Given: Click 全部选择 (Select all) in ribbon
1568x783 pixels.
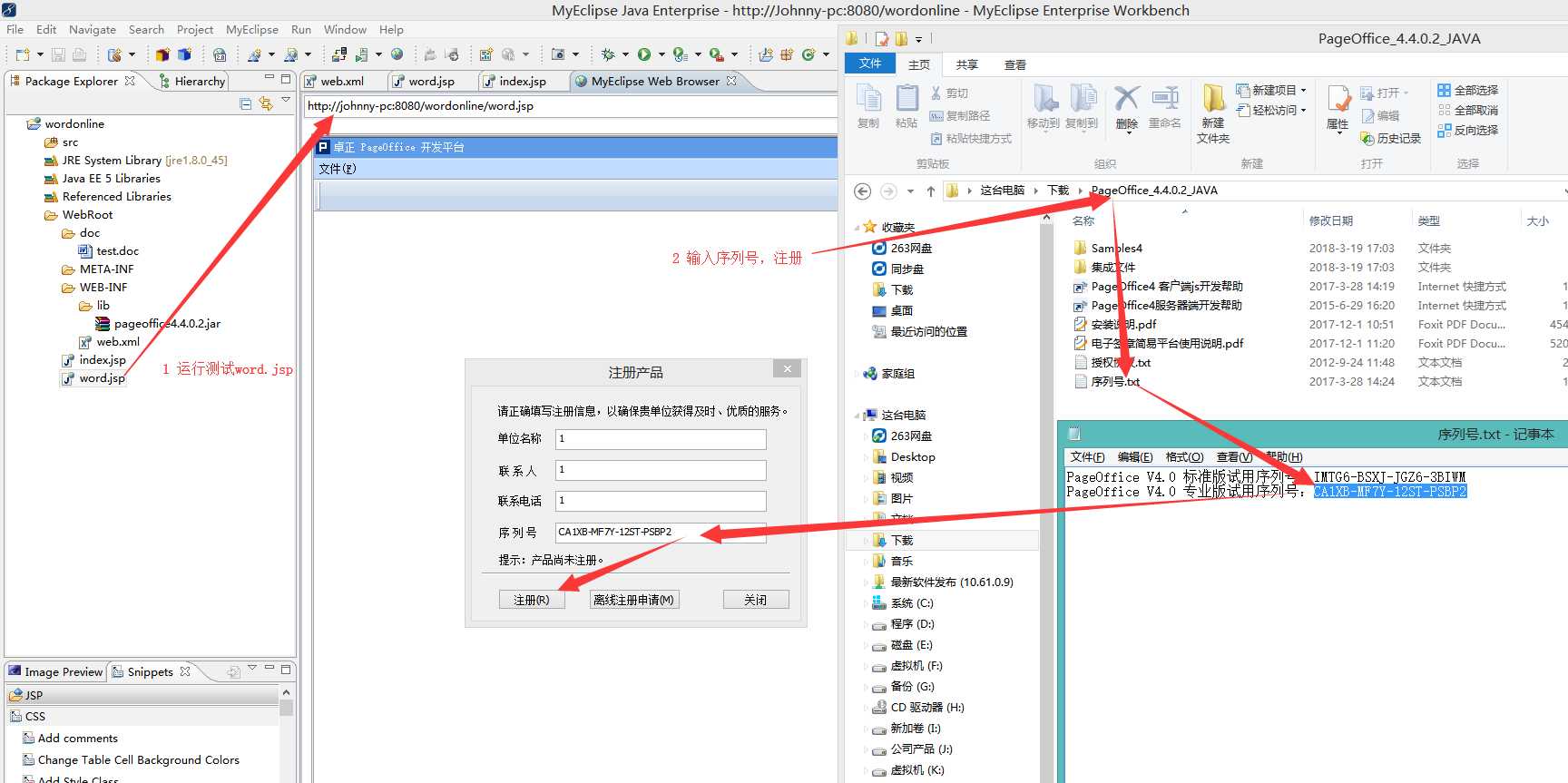Looking at the screenshot, I should (1468, 90).
